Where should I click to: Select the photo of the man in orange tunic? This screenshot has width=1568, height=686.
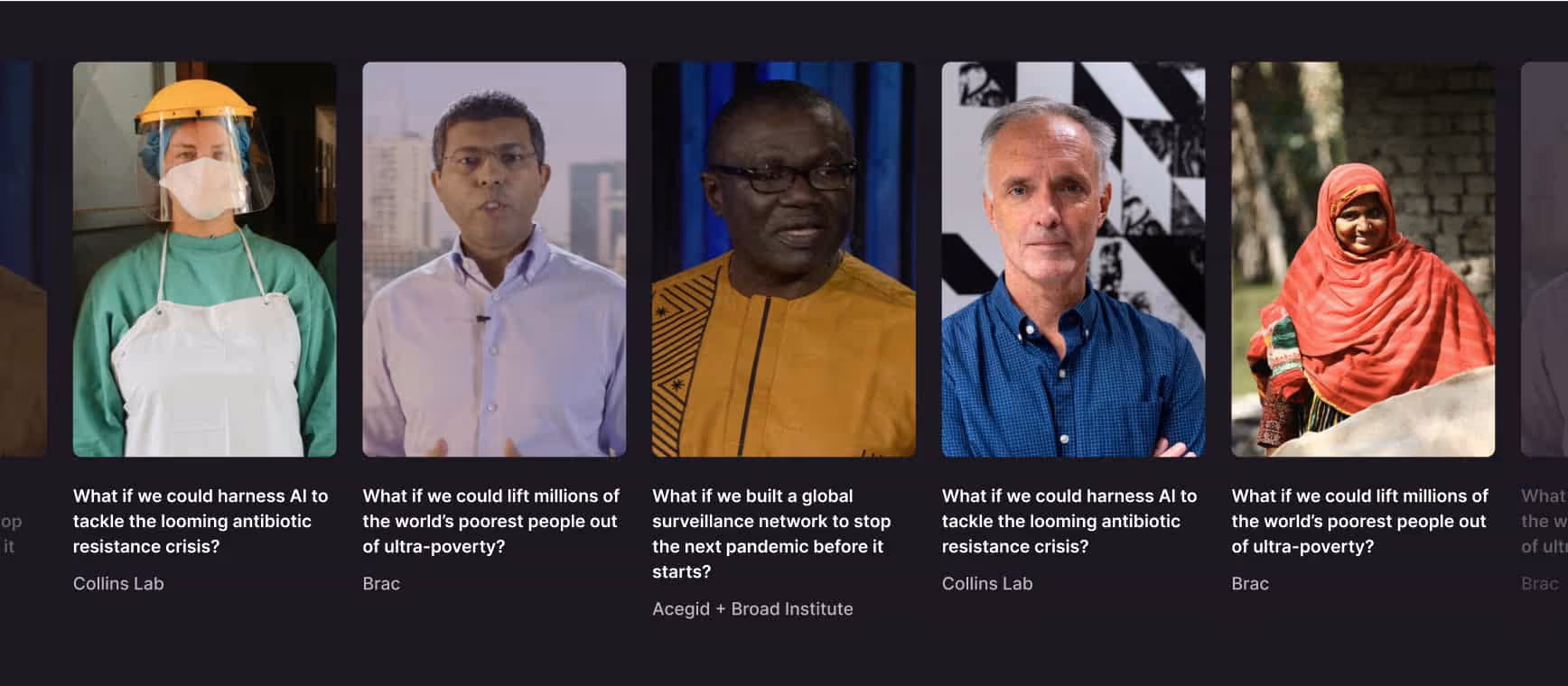coord(784,259)
